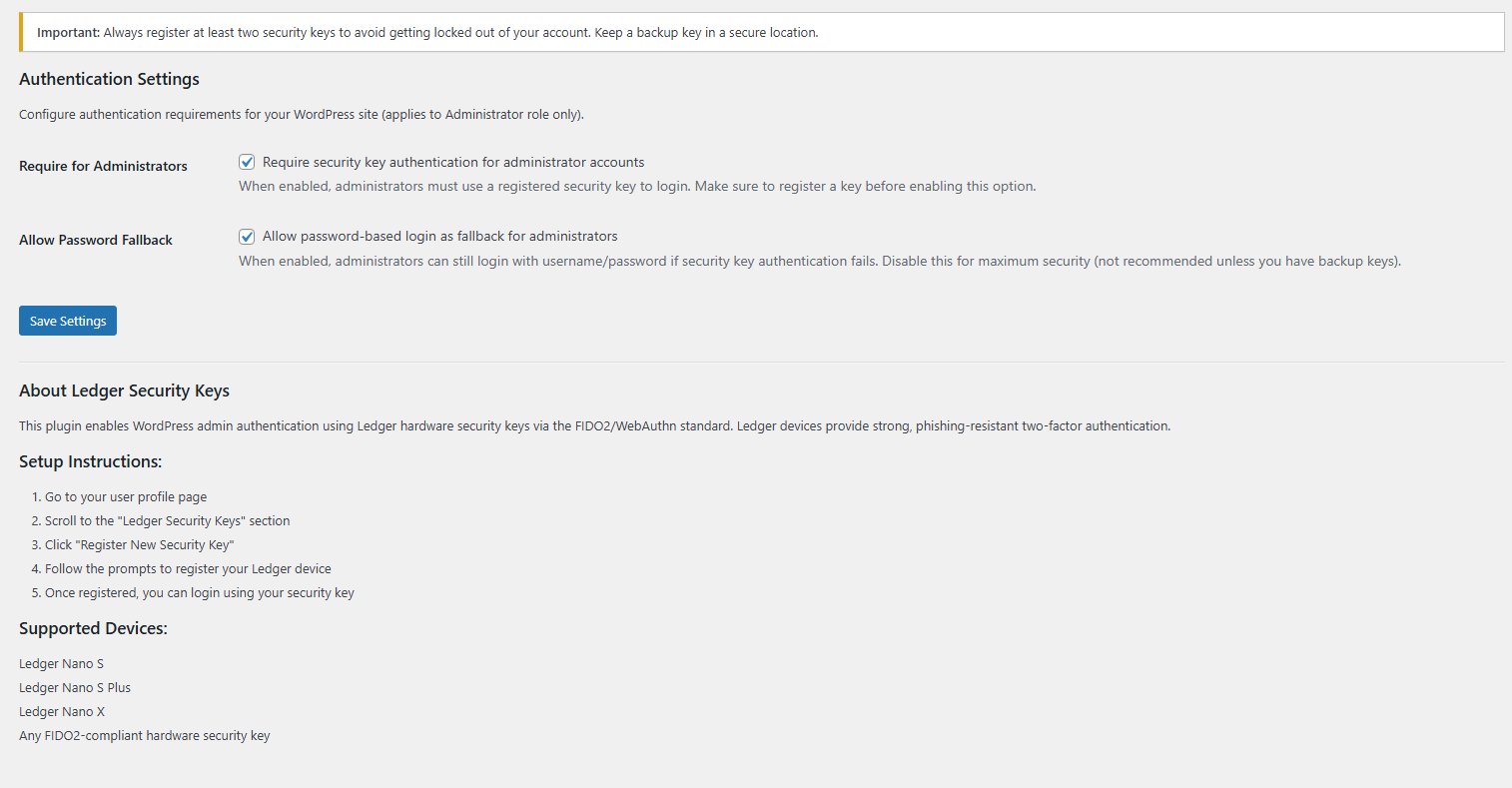Image resolution: width=1512 pixels, height=788 pixels.
Task: Disable the allow password-based login fallback checkbox
Action: [x=247, y=237]
